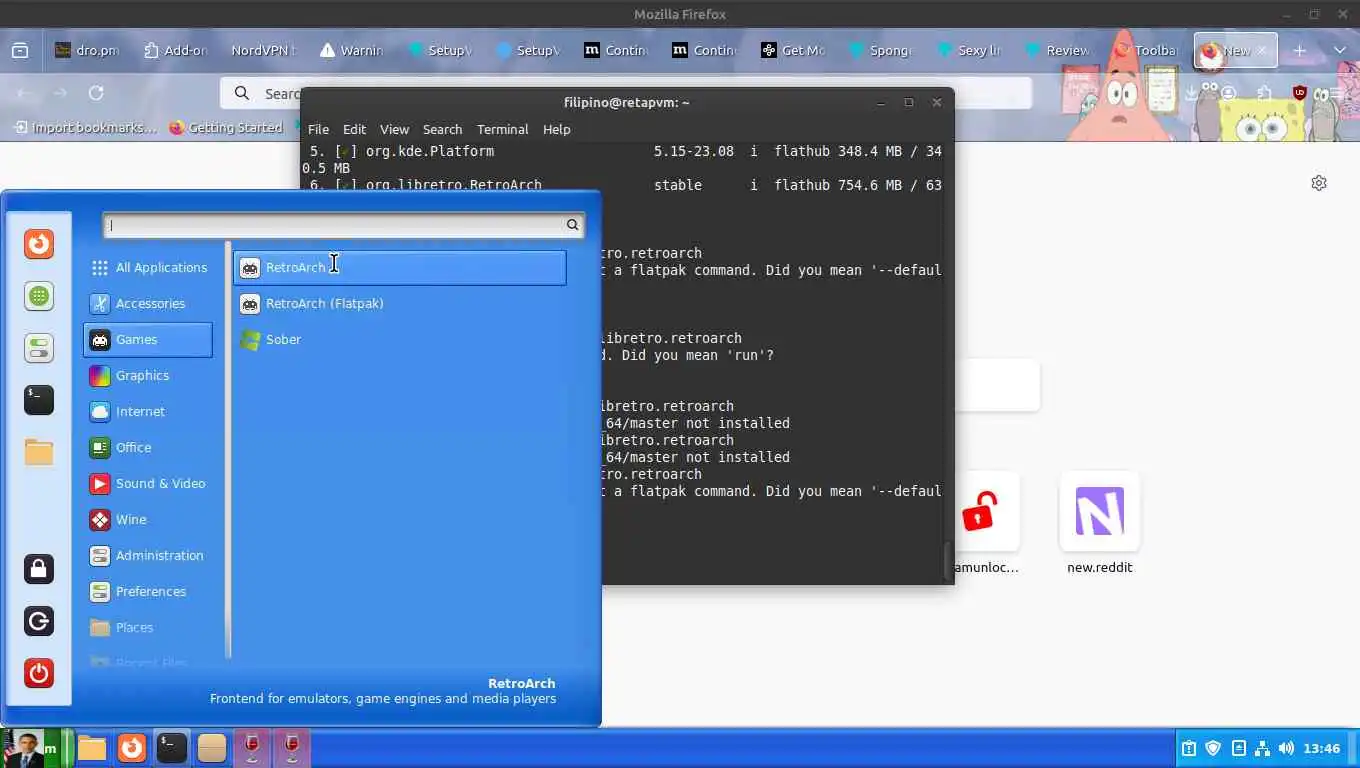The height and width of the screenshot is (768, 1360).
Task: Open the terminal Terminal menu
Action: coord(502,129)
